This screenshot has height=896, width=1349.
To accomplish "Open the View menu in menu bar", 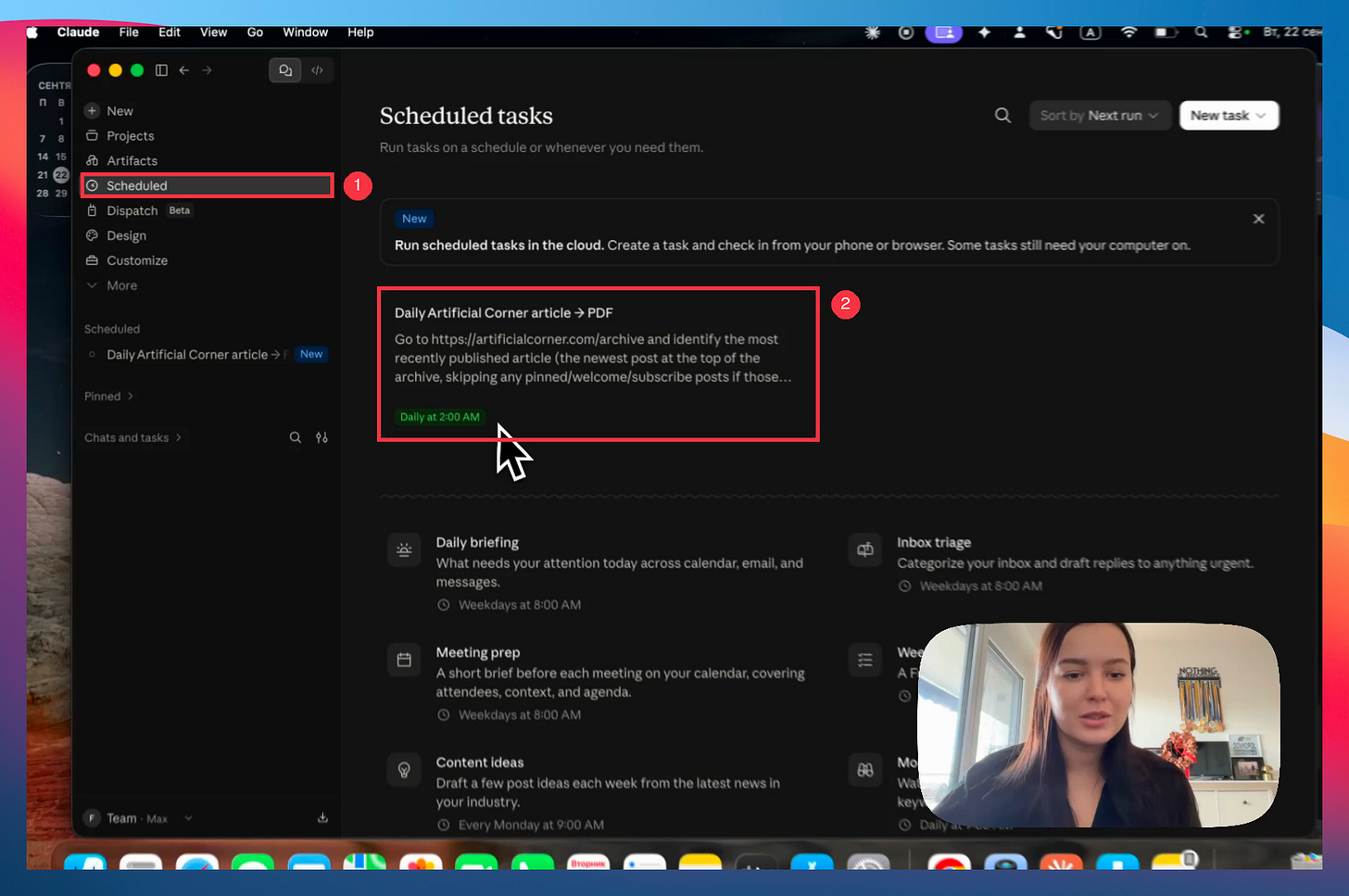I will 213,32.
